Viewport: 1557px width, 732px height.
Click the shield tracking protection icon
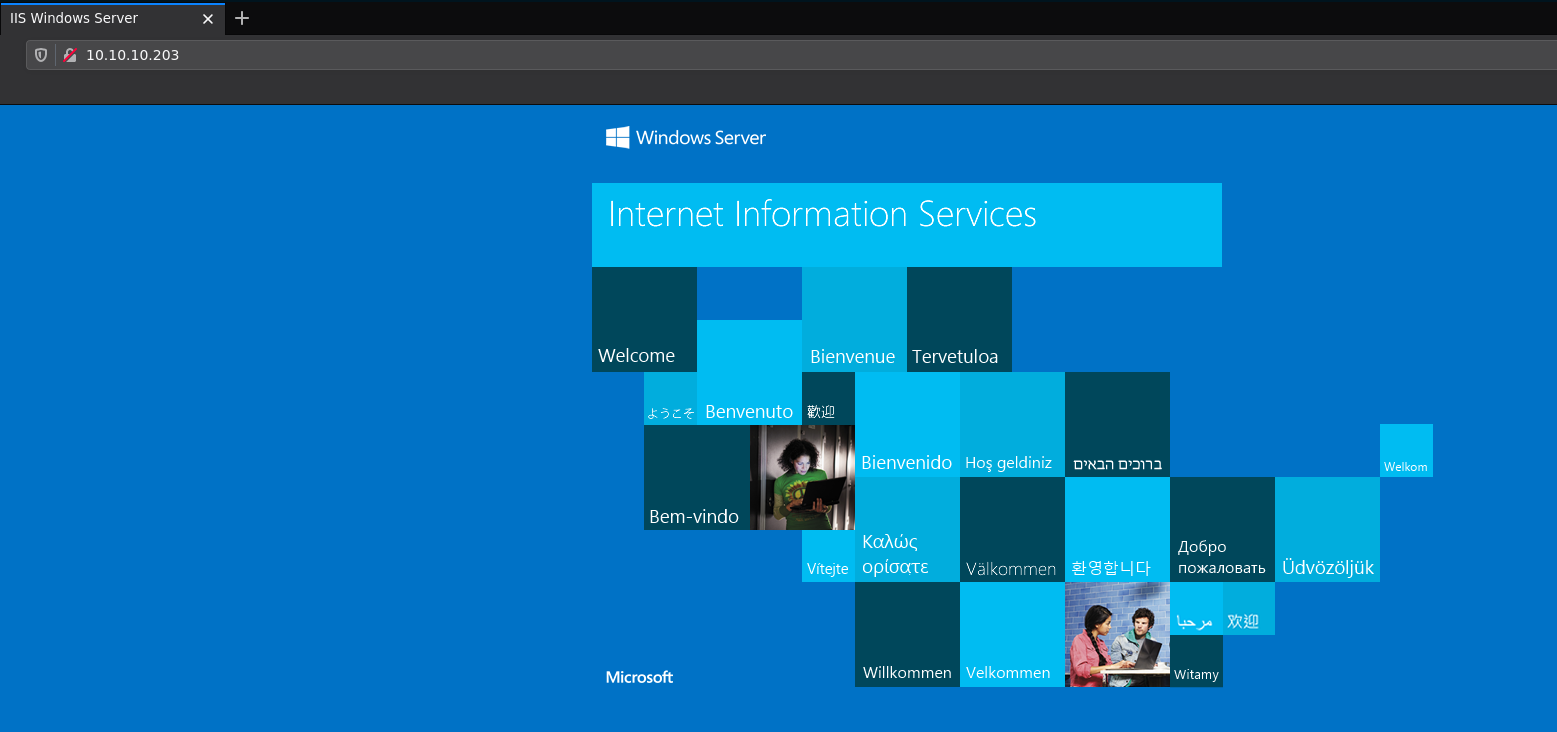tap(41, 55)
